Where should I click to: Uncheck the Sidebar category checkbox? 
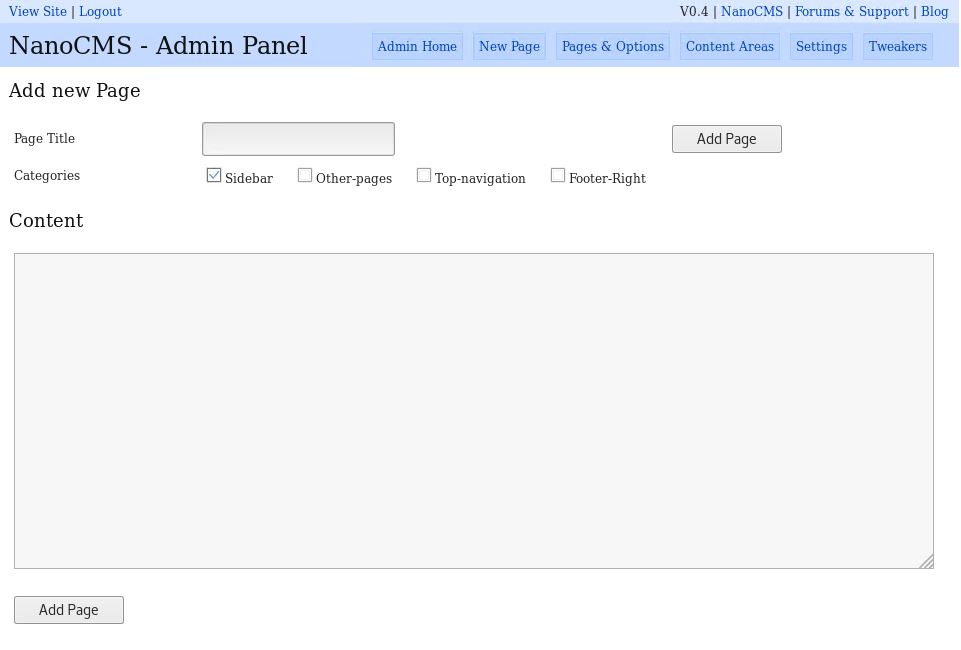(214, 176)
